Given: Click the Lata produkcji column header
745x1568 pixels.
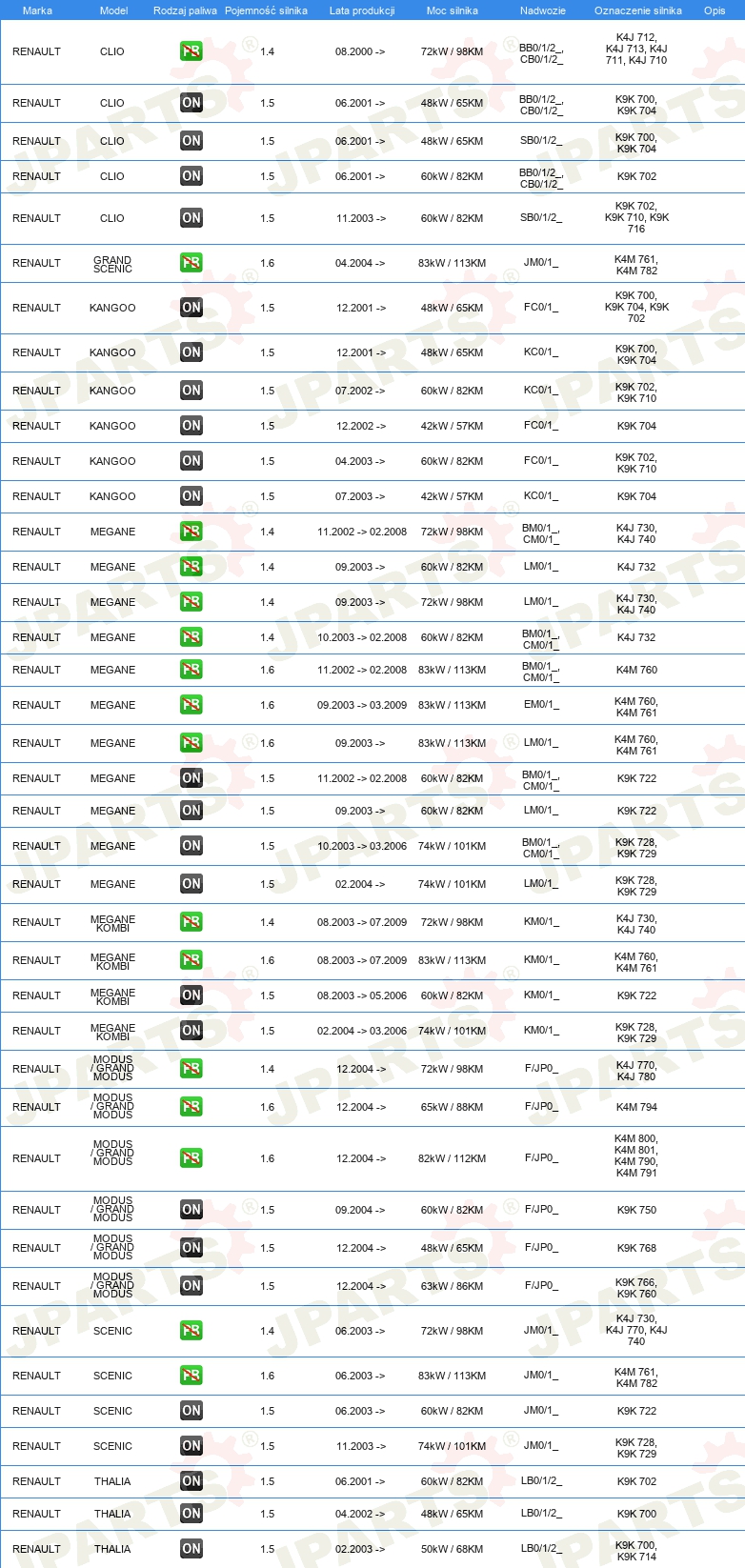Looking at the screenshot, I should tap(362, 10).
